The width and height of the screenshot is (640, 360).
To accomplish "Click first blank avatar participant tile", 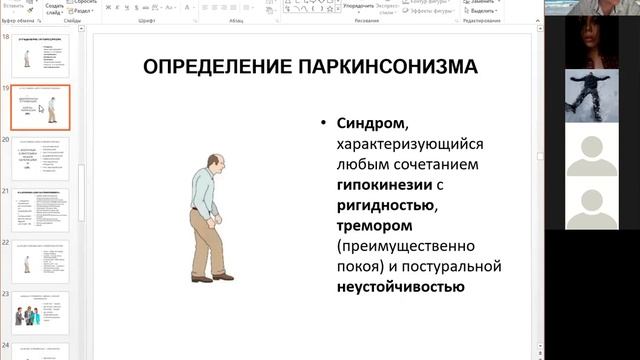I will click(x=592, y=149).
